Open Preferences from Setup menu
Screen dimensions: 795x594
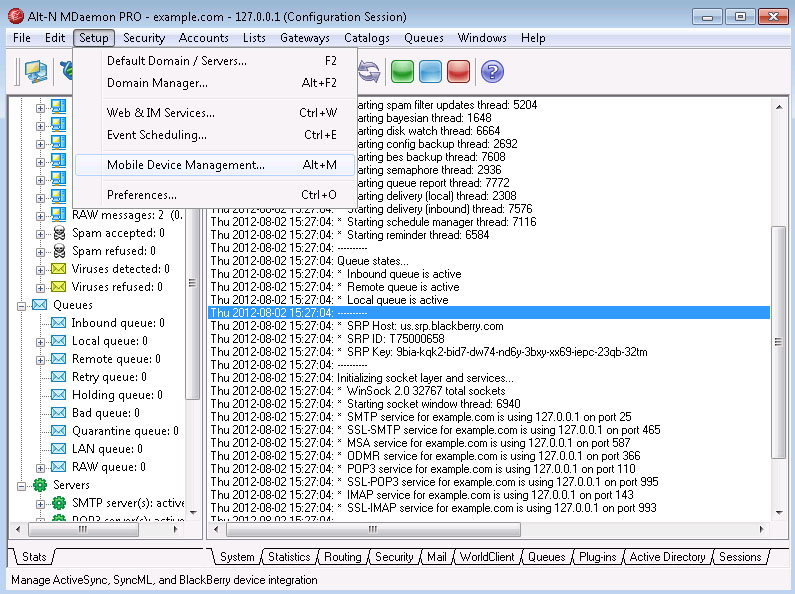click(215, 195)
